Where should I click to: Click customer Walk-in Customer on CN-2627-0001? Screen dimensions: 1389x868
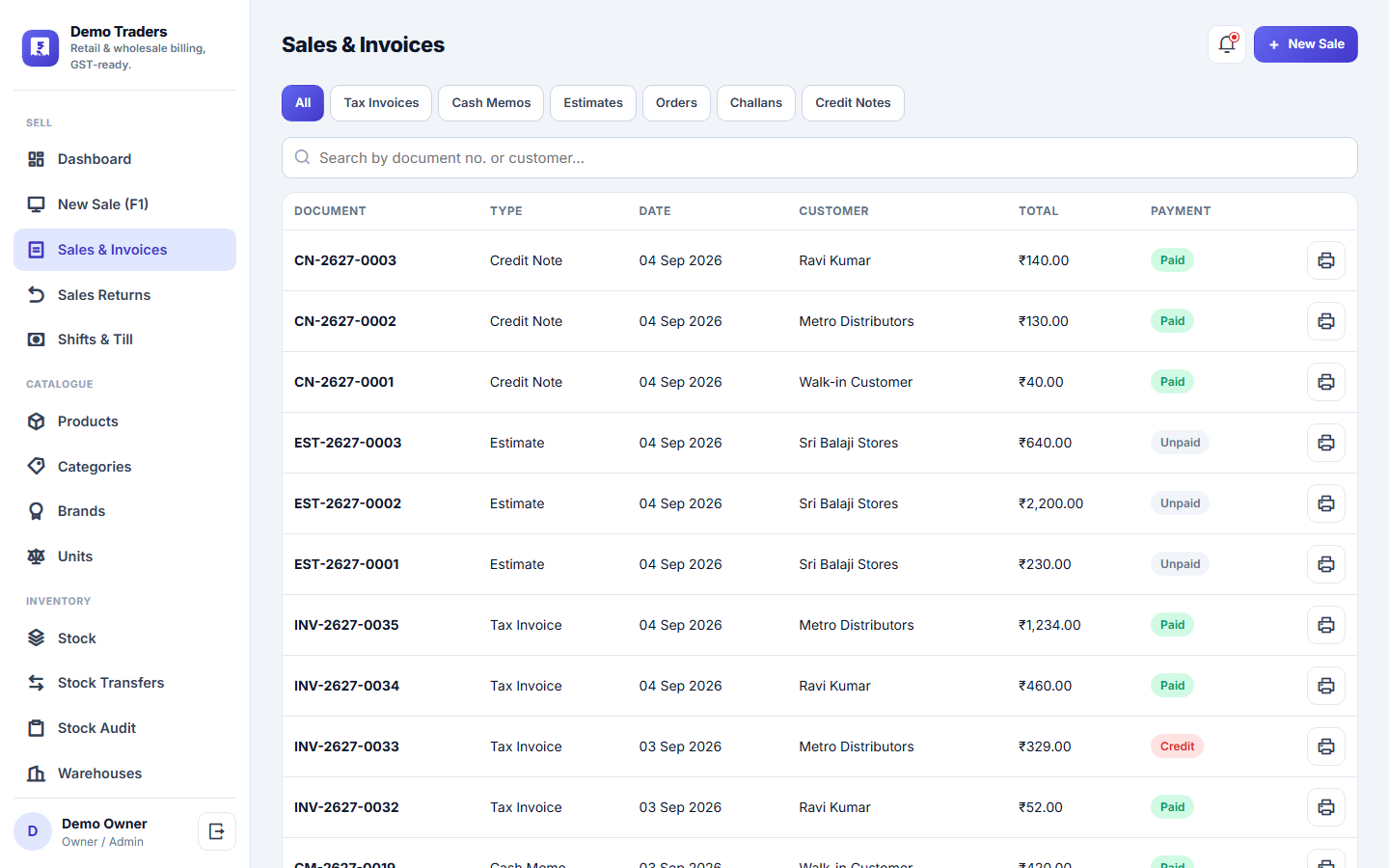click(856, 382)
